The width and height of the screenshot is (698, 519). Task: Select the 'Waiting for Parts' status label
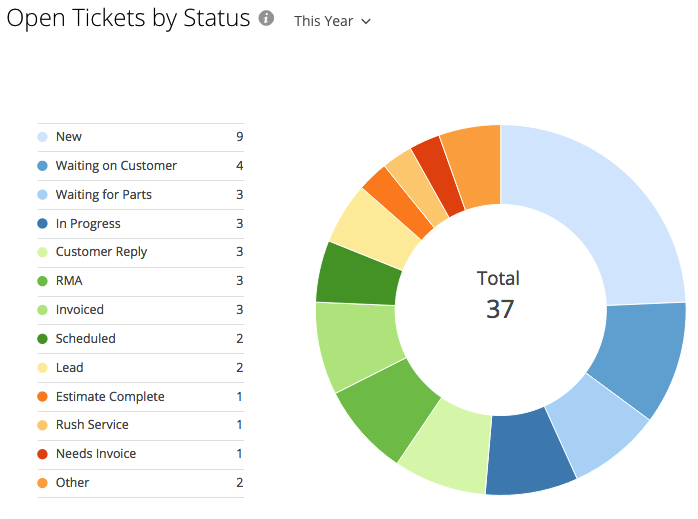[x=104, y=195]
